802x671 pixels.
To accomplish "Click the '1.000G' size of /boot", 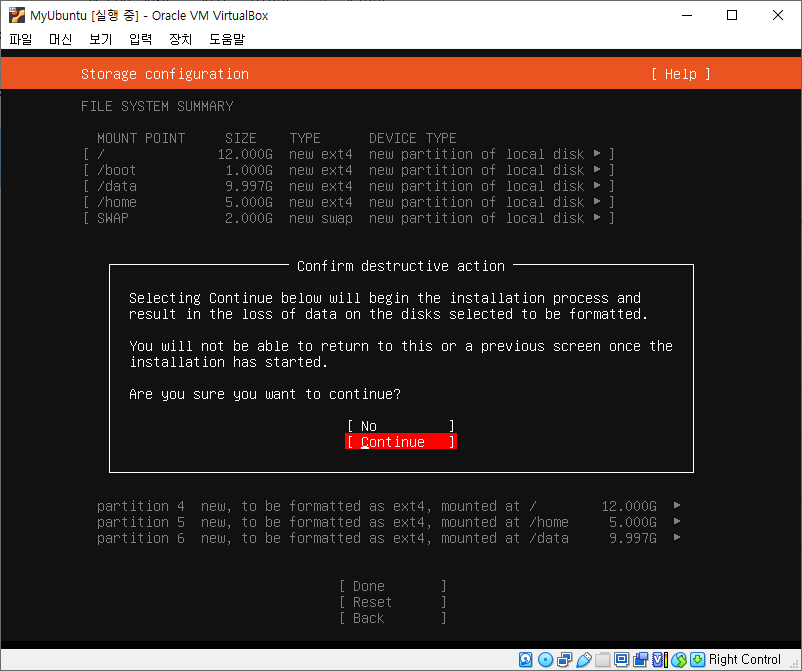I will pos(249,170).
